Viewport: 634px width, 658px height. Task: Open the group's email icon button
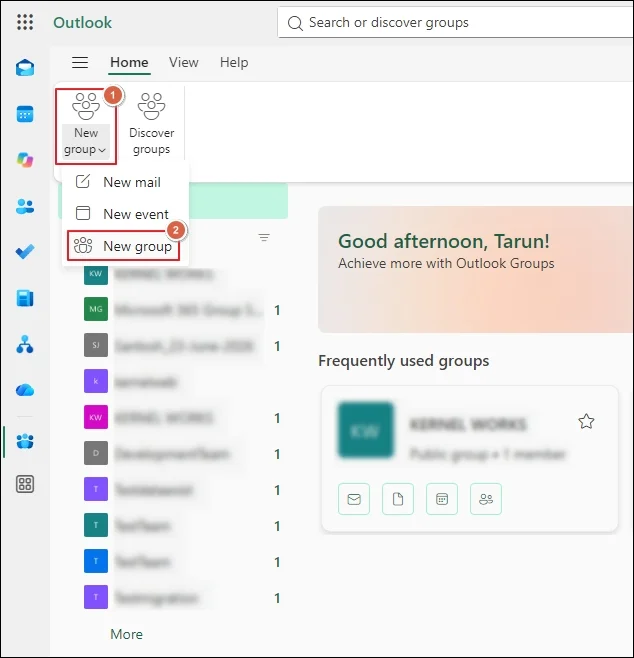354,499
